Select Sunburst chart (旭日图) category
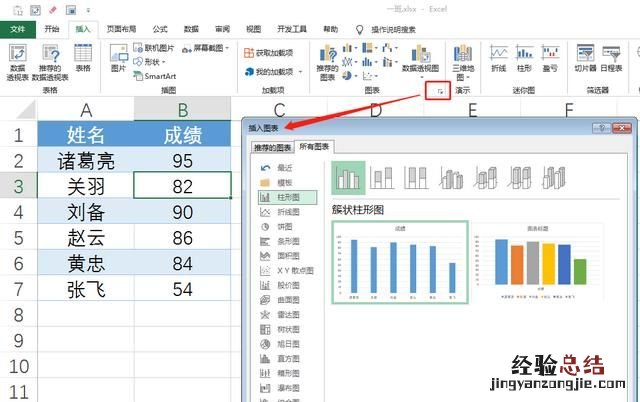The image size is (640, 402). 288,344
